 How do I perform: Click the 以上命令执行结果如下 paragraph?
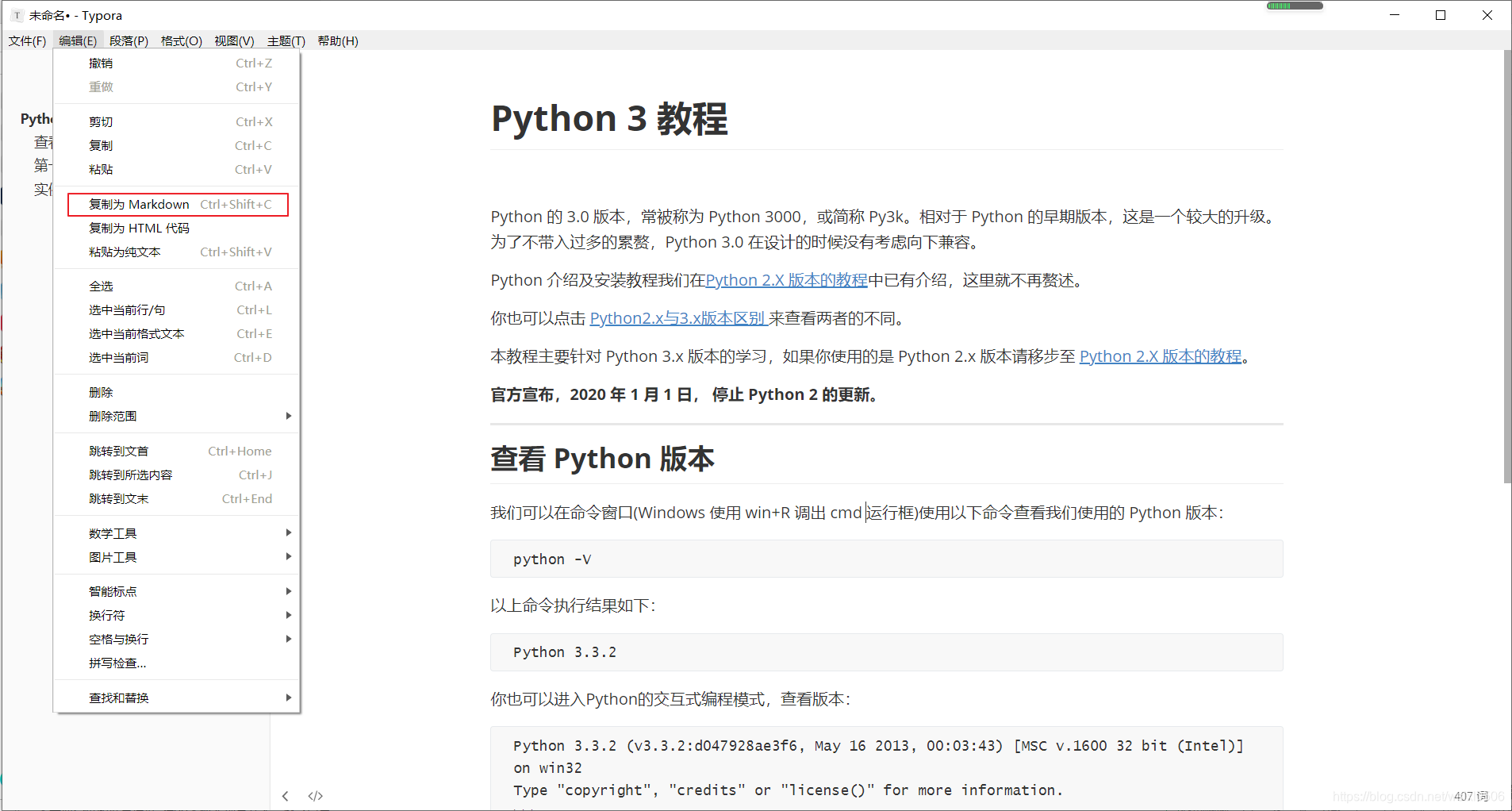coord(574,605)
